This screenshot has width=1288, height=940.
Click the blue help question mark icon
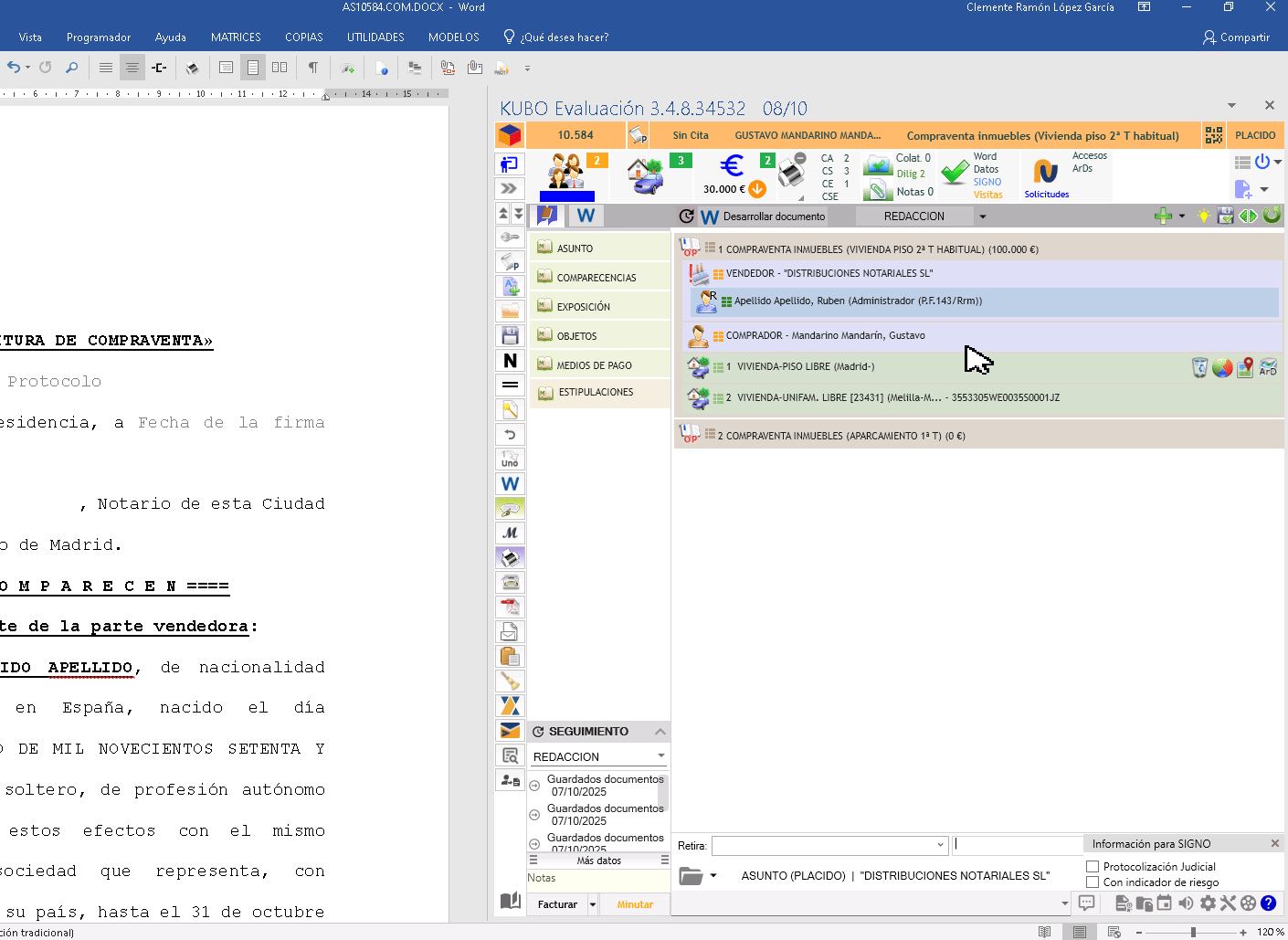(x=1268, y=903)
